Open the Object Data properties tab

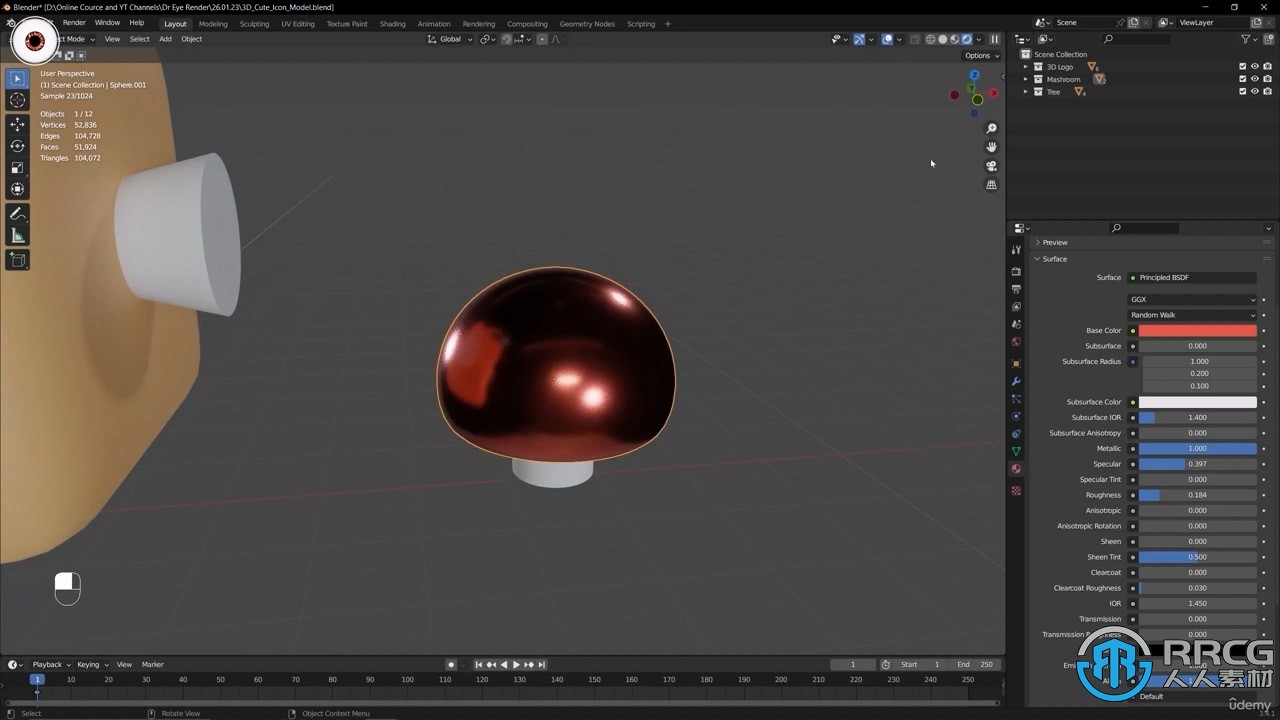pyautogui.click(x=1016, y=452)
